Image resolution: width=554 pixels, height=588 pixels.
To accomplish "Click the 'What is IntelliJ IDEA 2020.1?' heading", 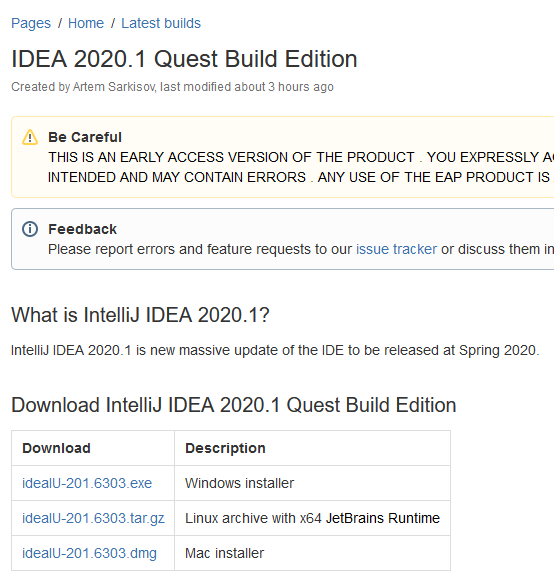I will 140,315.
